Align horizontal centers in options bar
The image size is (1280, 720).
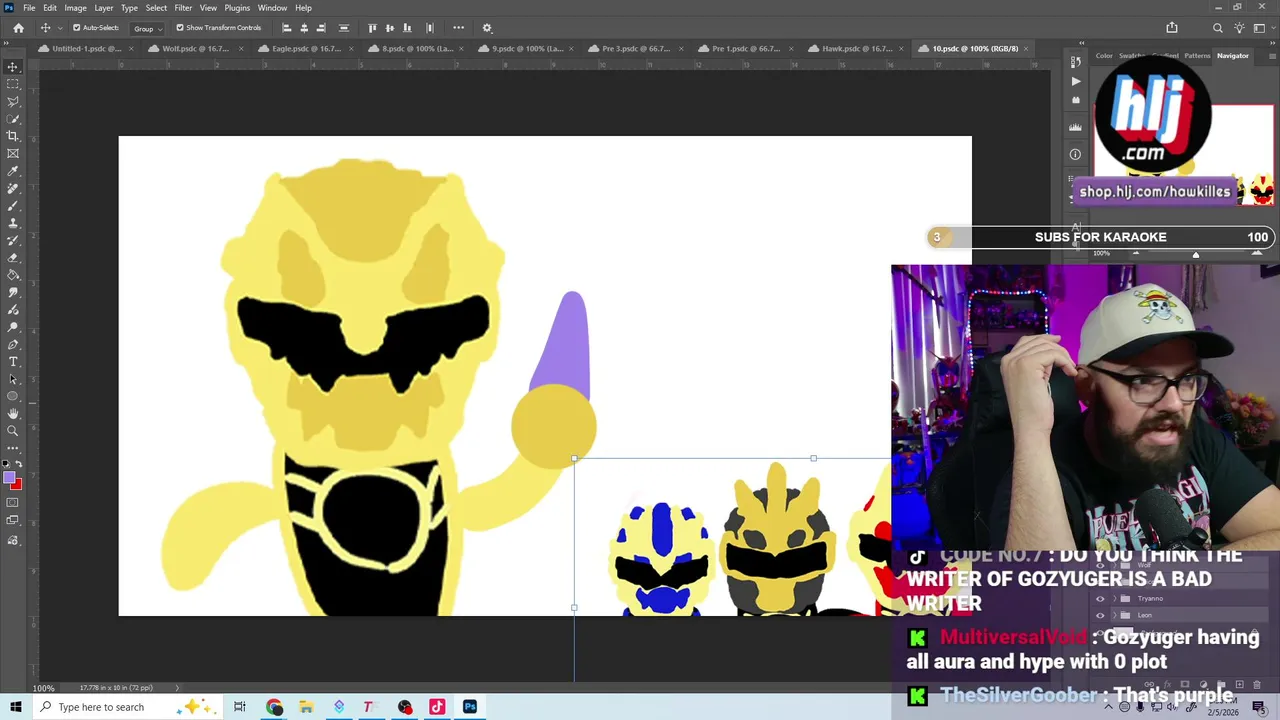(x=304, y=28)
